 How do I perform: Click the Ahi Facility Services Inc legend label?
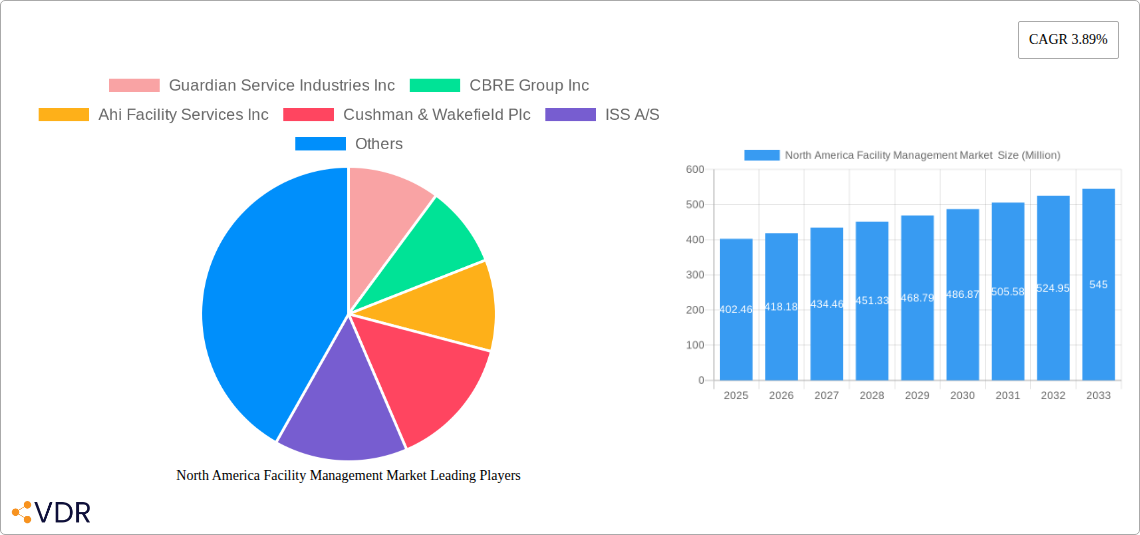click(x=183, y=115)
